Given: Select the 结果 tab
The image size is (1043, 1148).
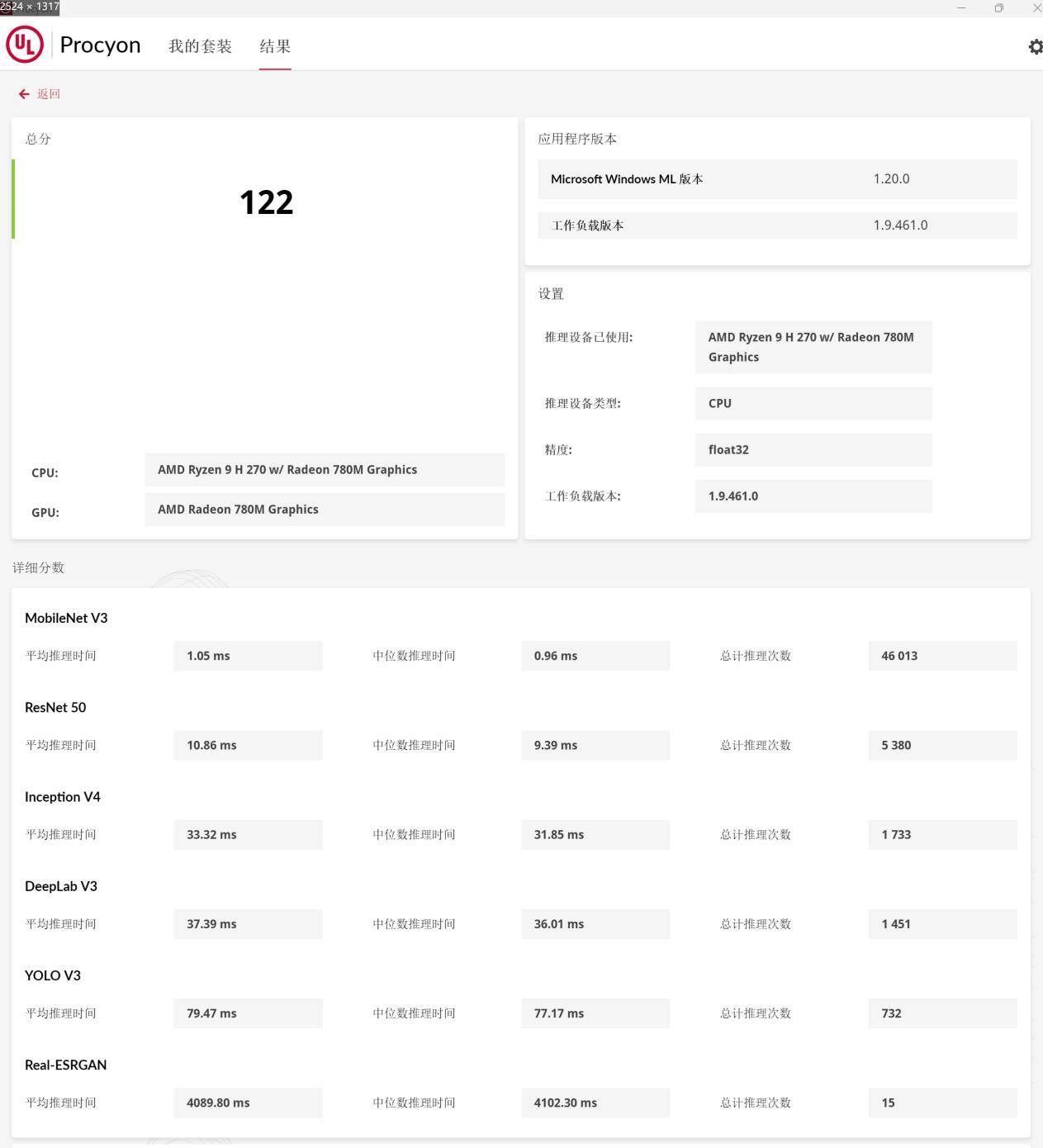Looking at the screenshot, I should (x=275, y=46).
